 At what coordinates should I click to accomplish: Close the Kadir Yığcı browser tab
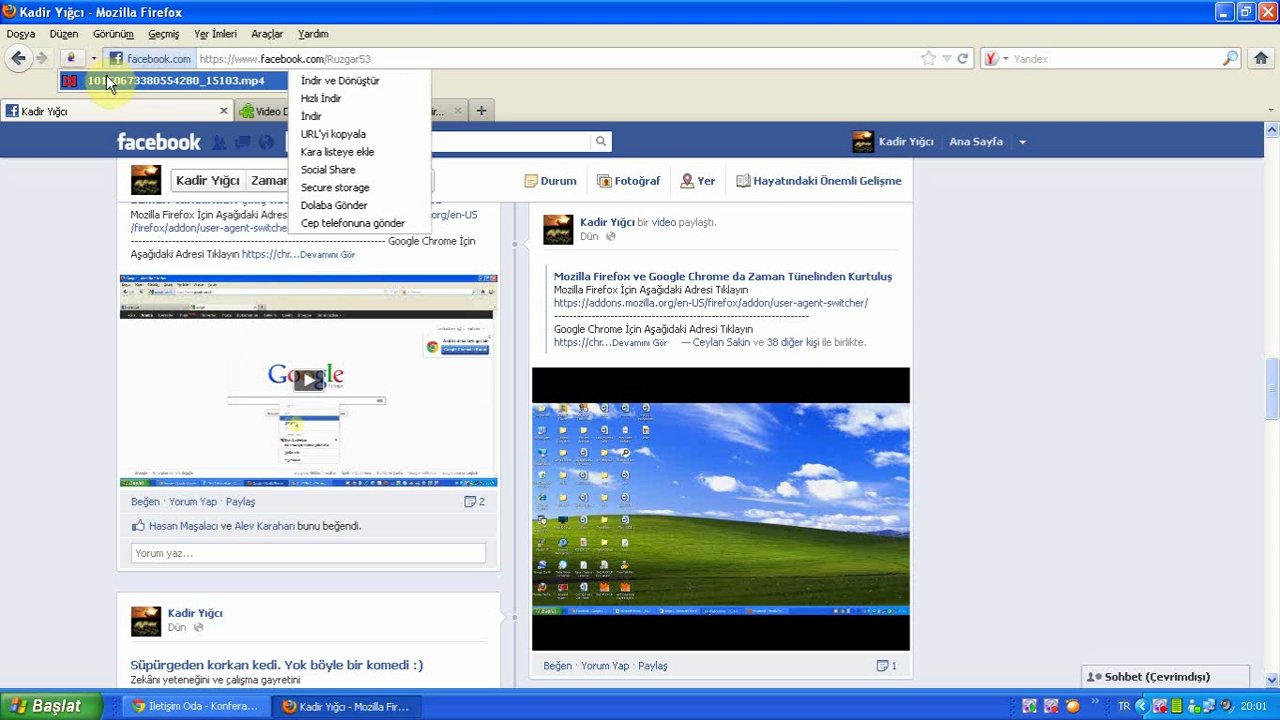(224, 111)
